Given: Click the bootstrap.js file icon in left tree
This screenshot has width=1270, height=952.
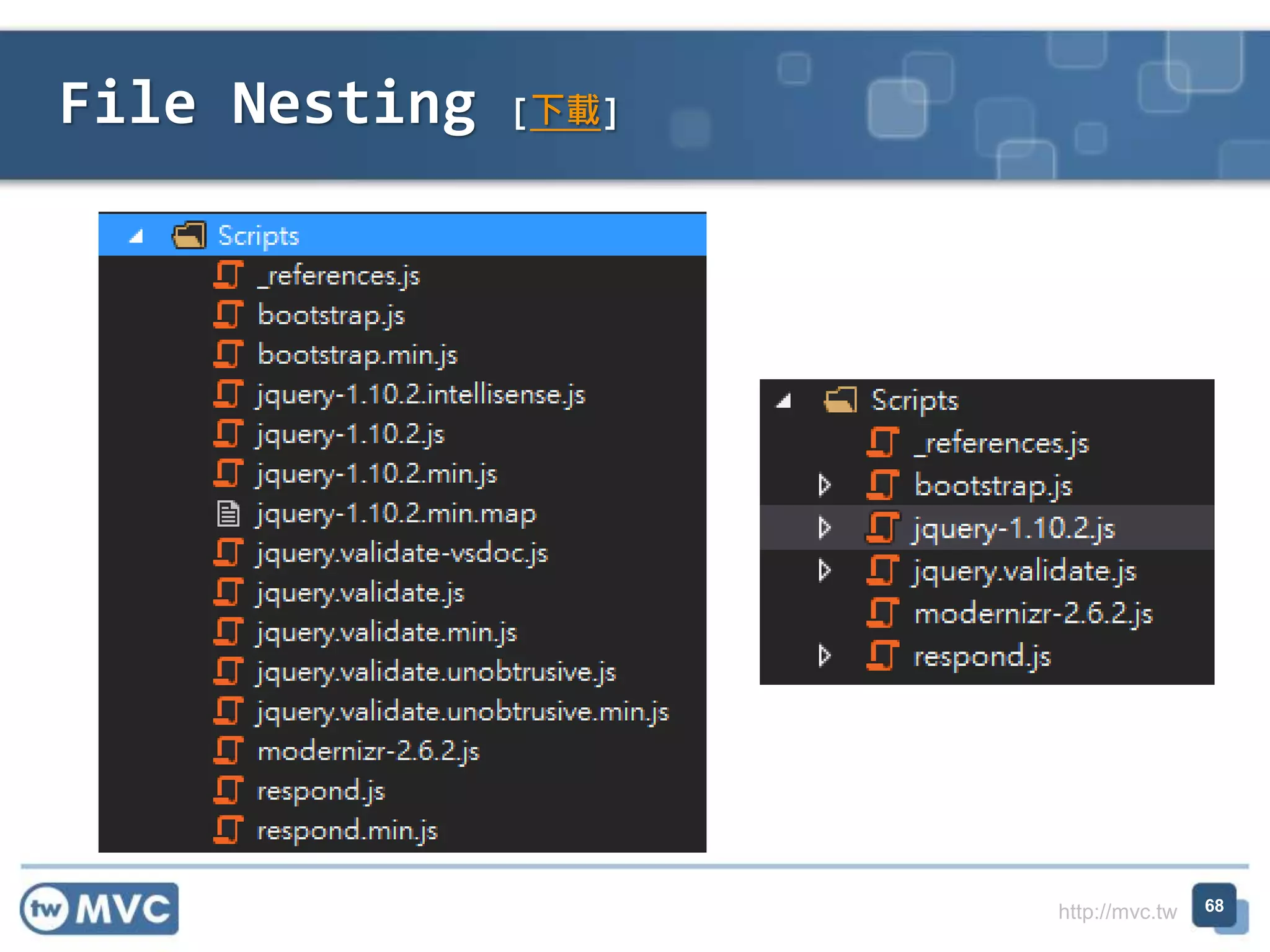Looking at the screenshot, I should tap(228, 315).
